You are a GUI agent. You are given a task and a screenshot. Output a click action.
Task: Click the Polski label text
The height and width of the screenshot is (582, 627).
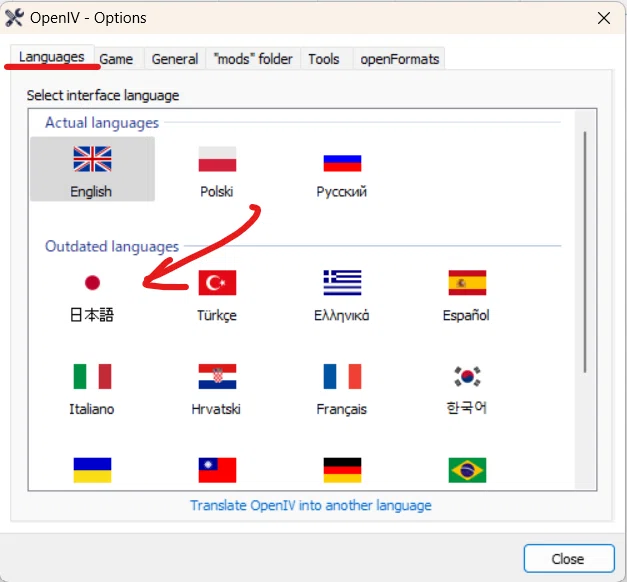217,192
